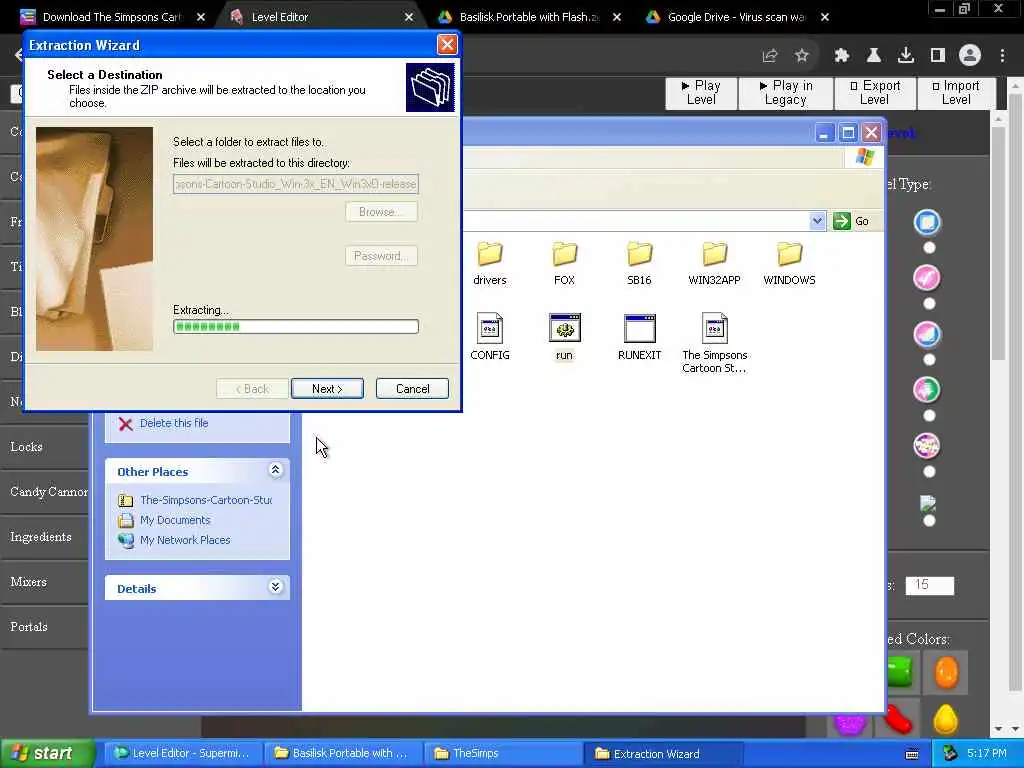Click Next in Extraction Wizard
The height and width of the screenshot is (768, 1024).
click(x=327, y=389)
